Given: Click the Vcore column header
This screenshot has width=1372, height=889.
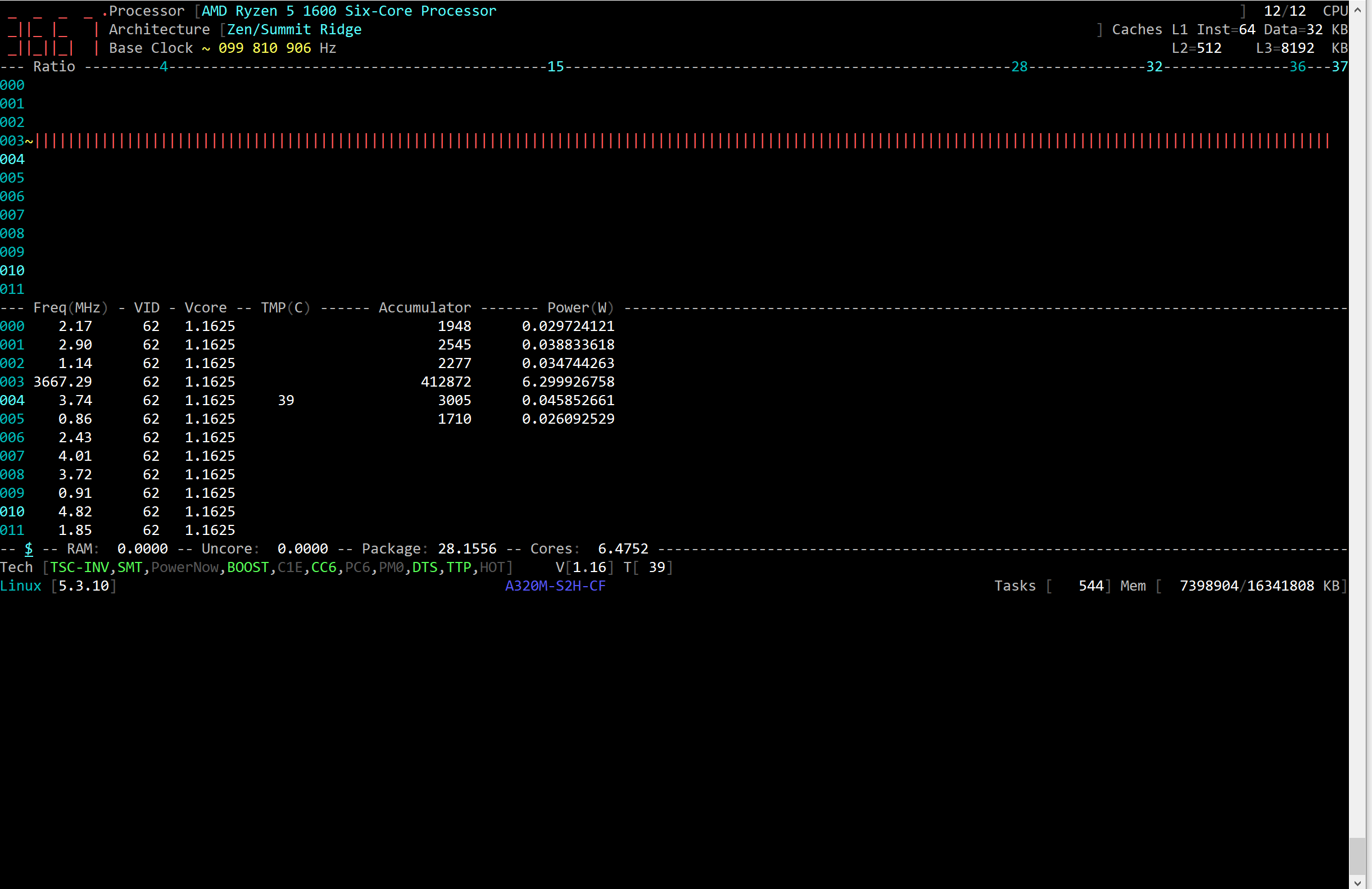Looking at the screenshot, I should pos(205,308).
